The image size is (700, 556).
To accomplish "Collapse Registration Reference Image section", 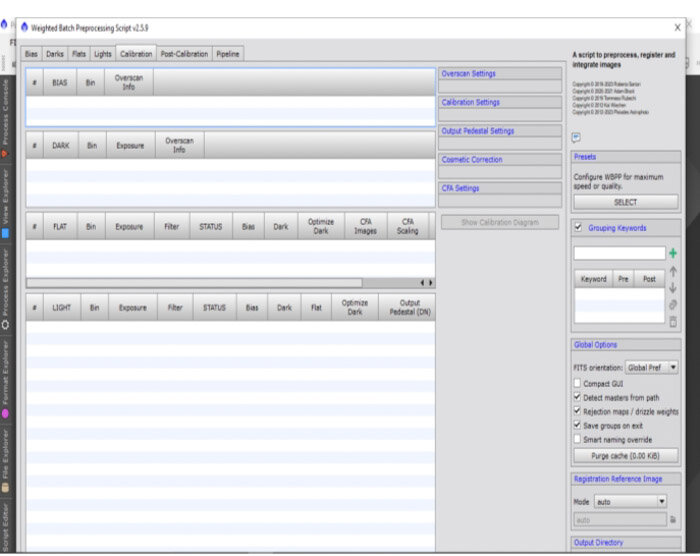I will 626,479.
